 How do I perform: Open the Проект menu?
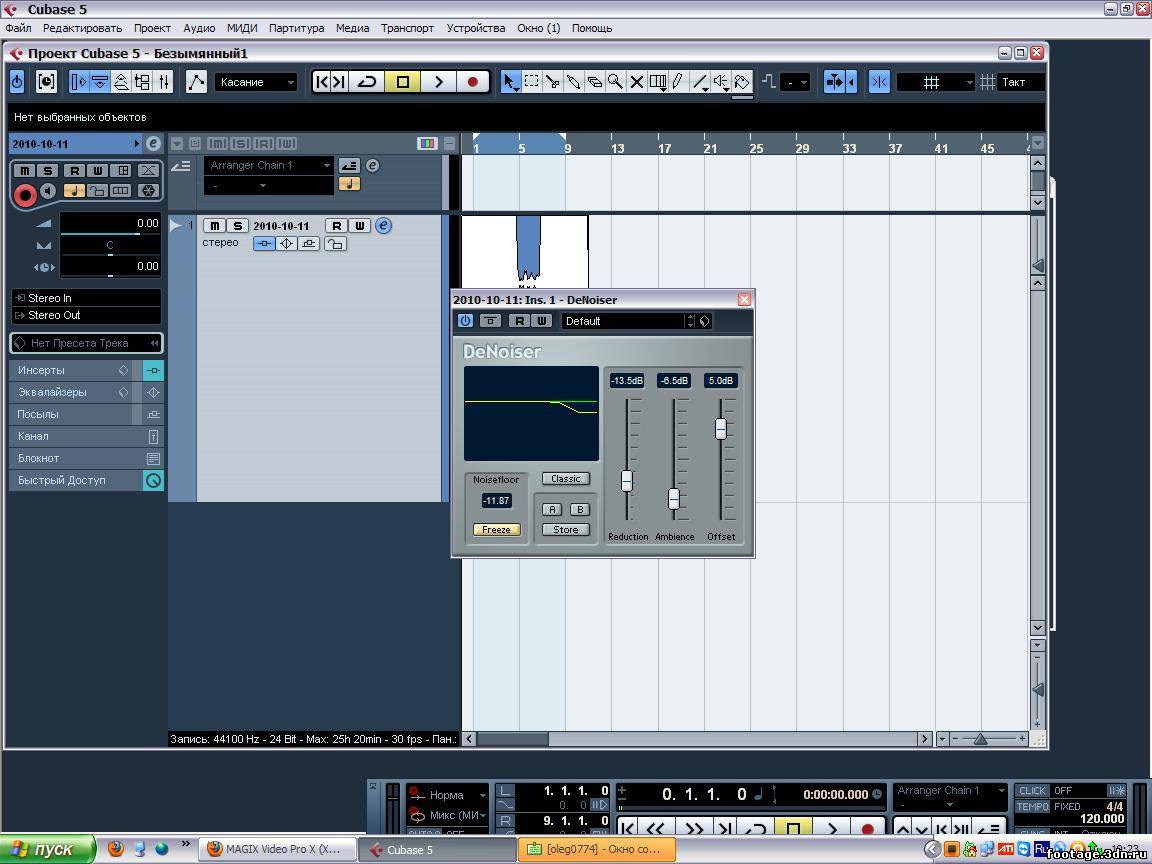coord(152,28)
